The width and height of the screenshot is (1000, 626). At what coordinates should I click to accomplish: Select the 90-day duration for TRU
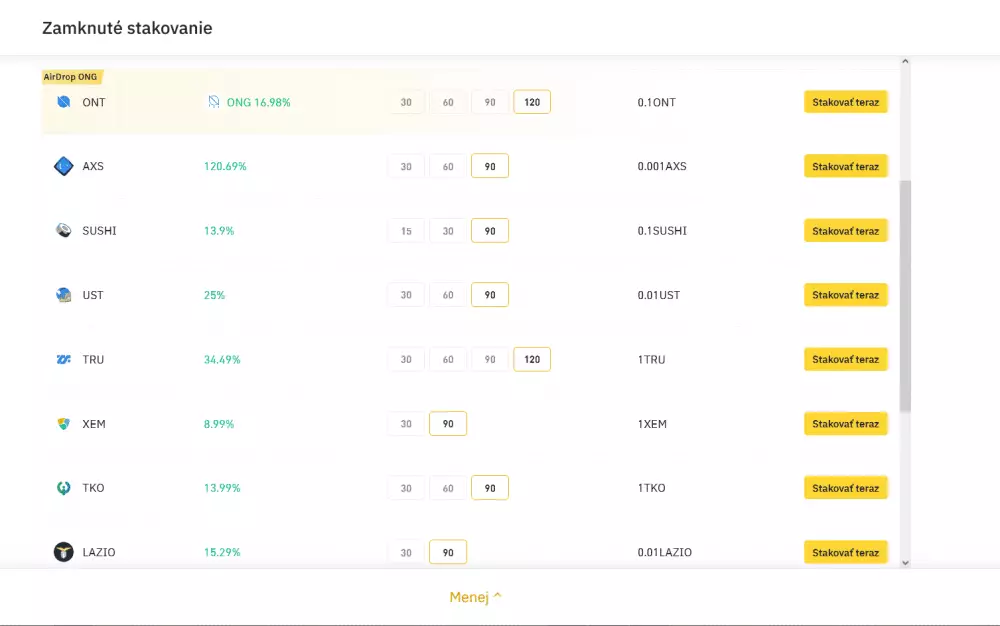(490, 359)
